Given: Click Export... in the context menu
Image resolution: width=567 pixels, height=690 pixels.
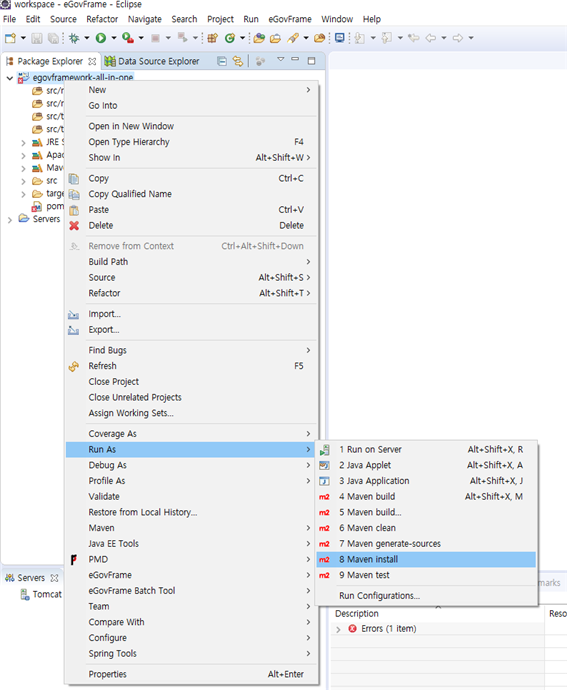Looking at the screenshot, I should point(191,330).
